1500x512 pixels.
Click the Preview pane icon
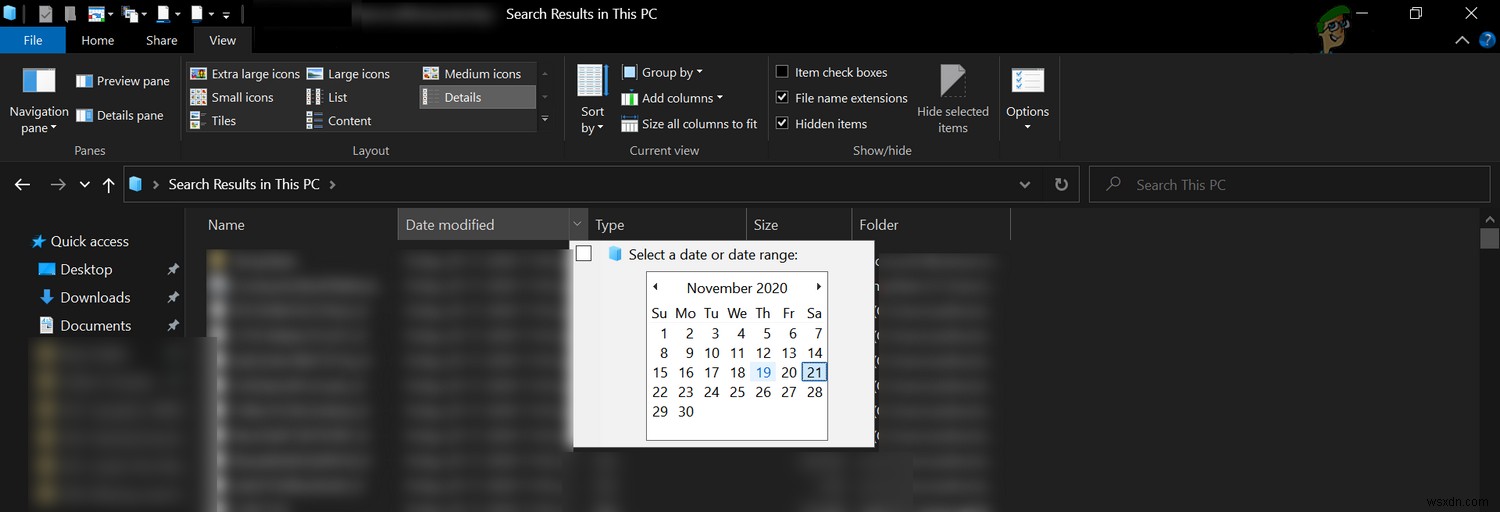[84, 81]
